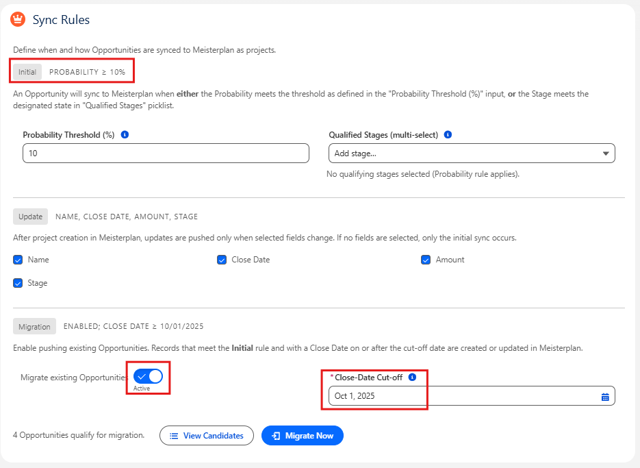Click the list icon in View Candidates
The height and width of the screenshot is (468, 640).
point(174,436)
